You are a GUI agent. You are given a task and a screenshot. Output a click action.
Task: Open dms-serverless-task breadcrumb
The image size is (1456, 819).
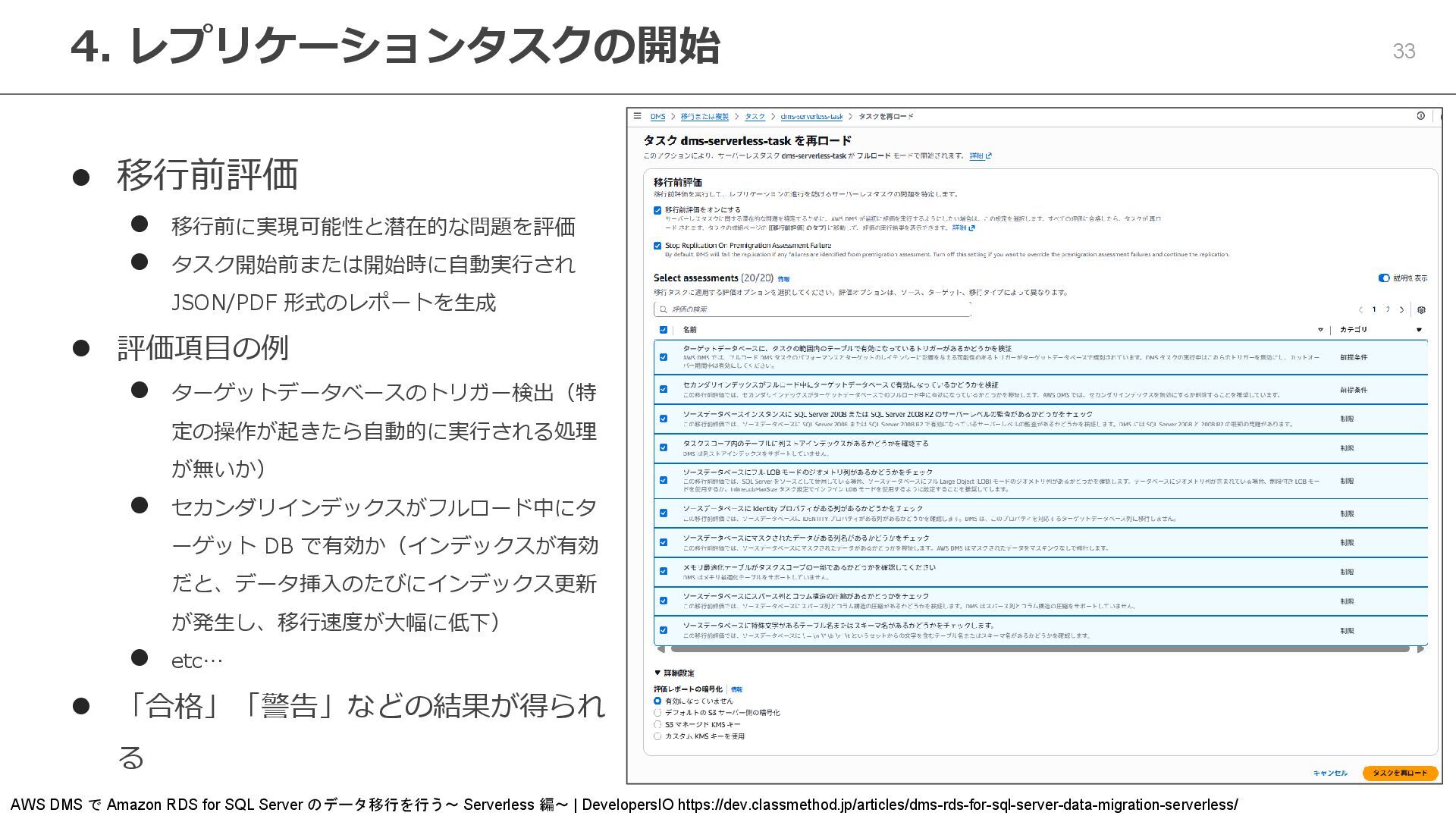pos(811,117)
